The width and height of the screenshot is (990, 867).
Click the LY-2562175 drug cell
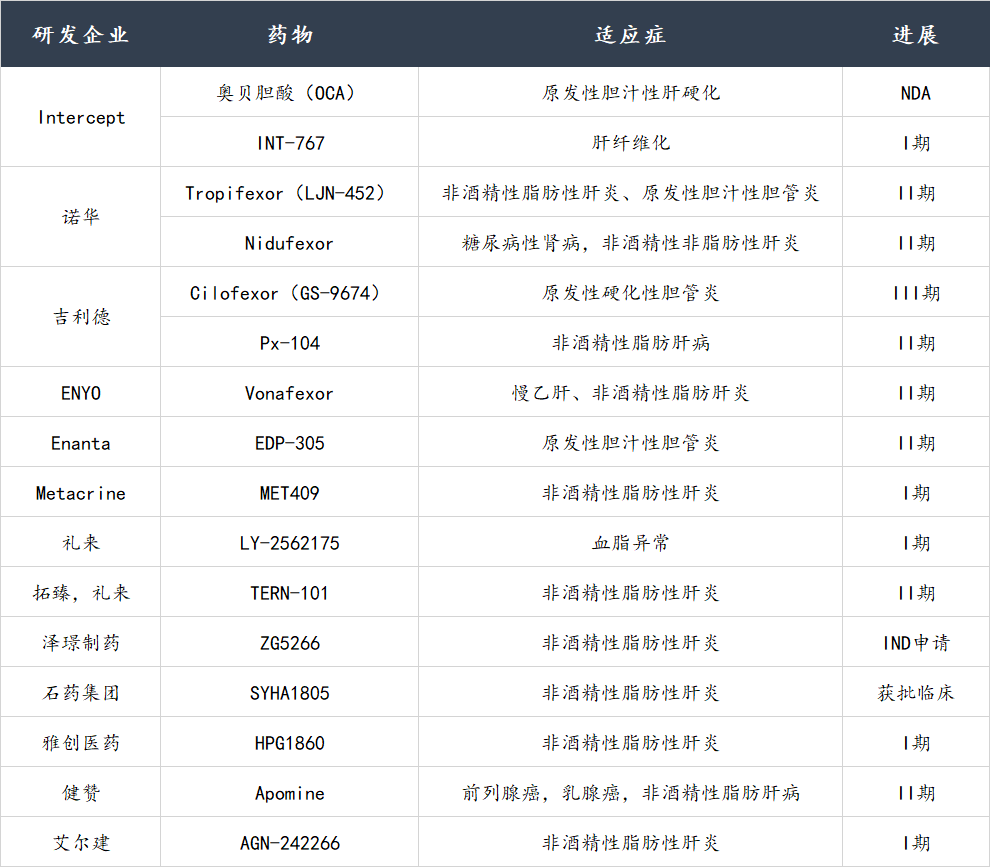click(x=289, y=542)
